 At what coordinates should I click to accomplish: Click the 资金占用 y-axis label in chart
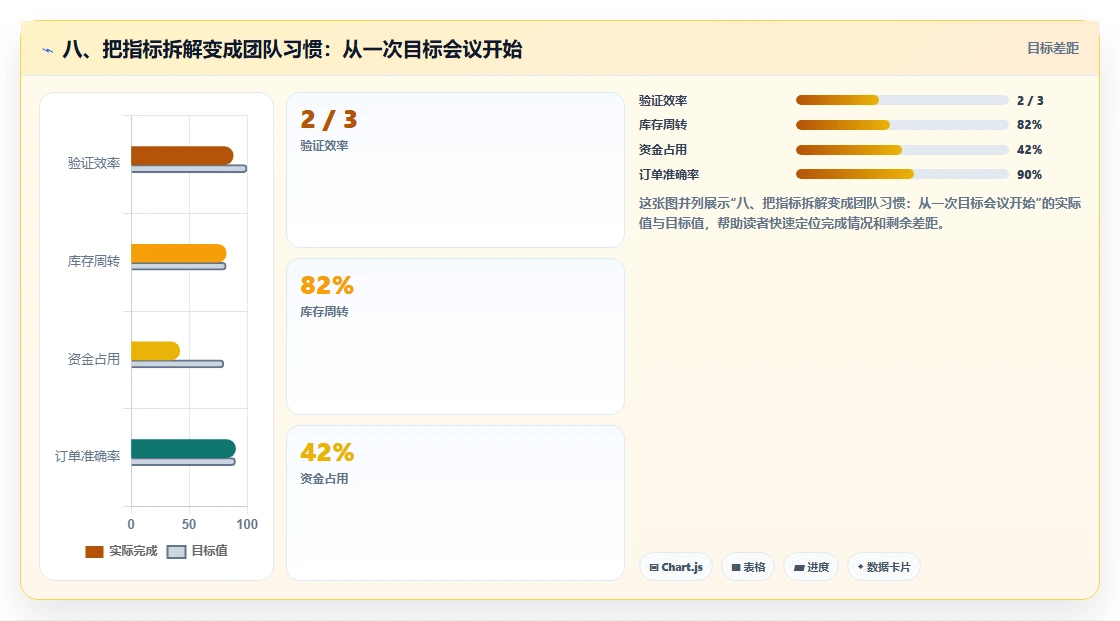coord(94,359)
